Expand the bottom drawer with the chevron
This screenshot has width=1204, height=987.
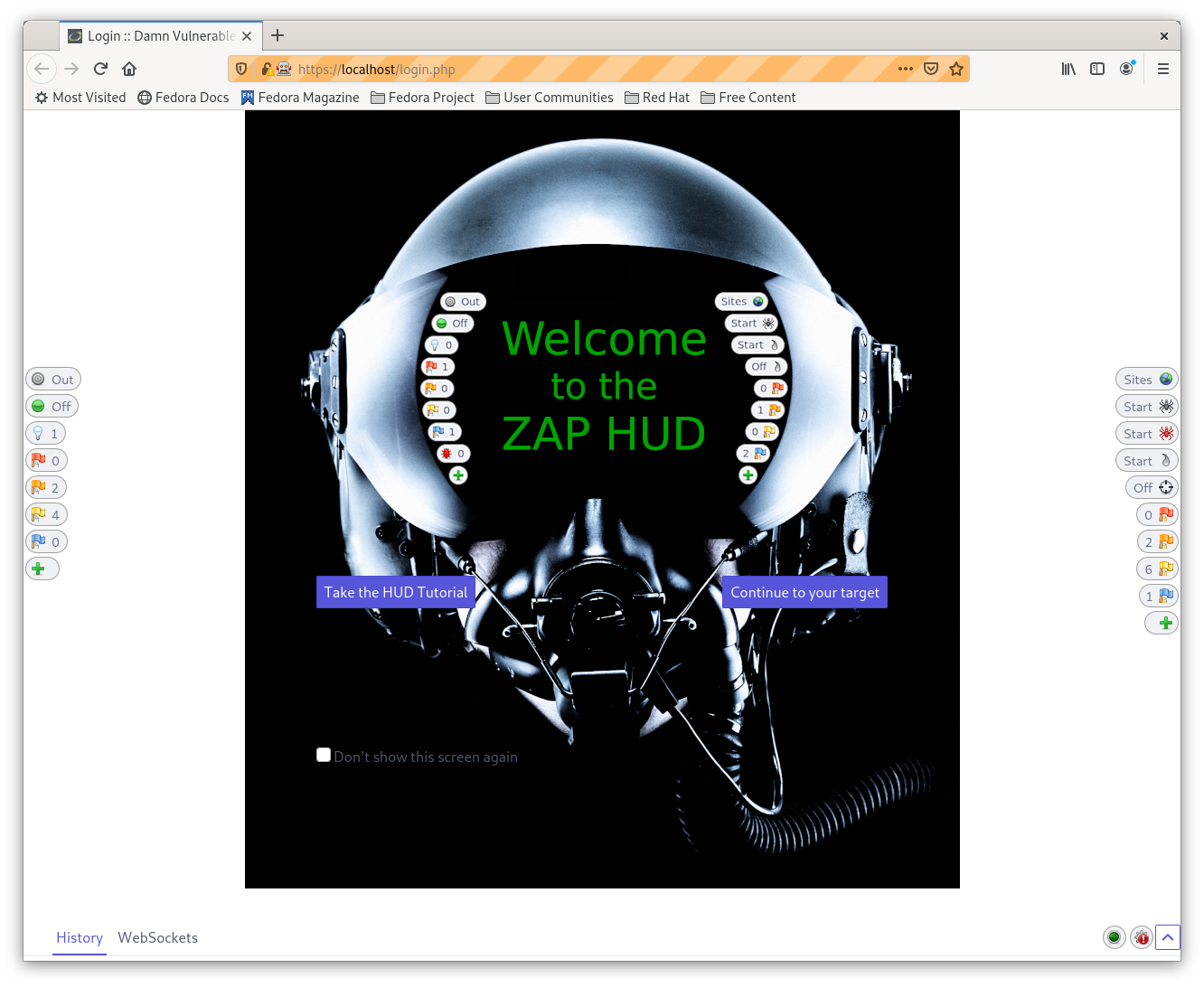coord(1167,937)
